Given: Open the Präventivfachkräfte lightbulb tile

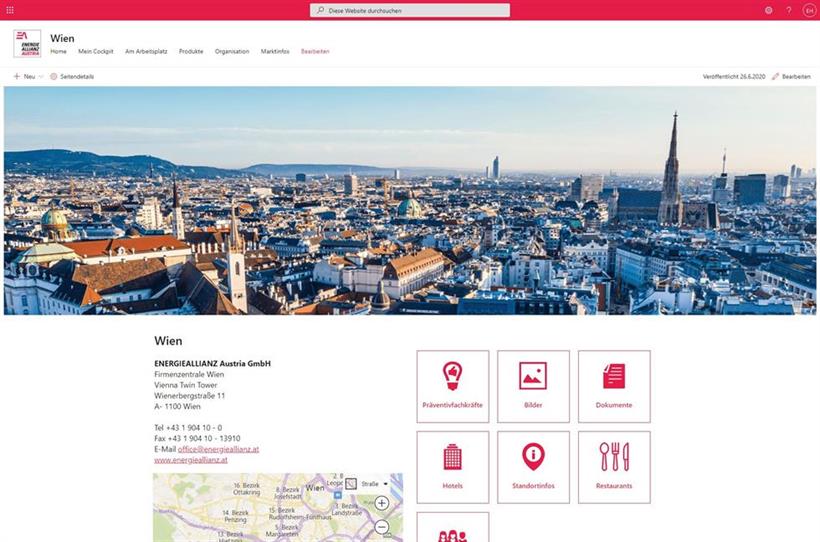Looking at the screenshot, I should pos(453,386).
